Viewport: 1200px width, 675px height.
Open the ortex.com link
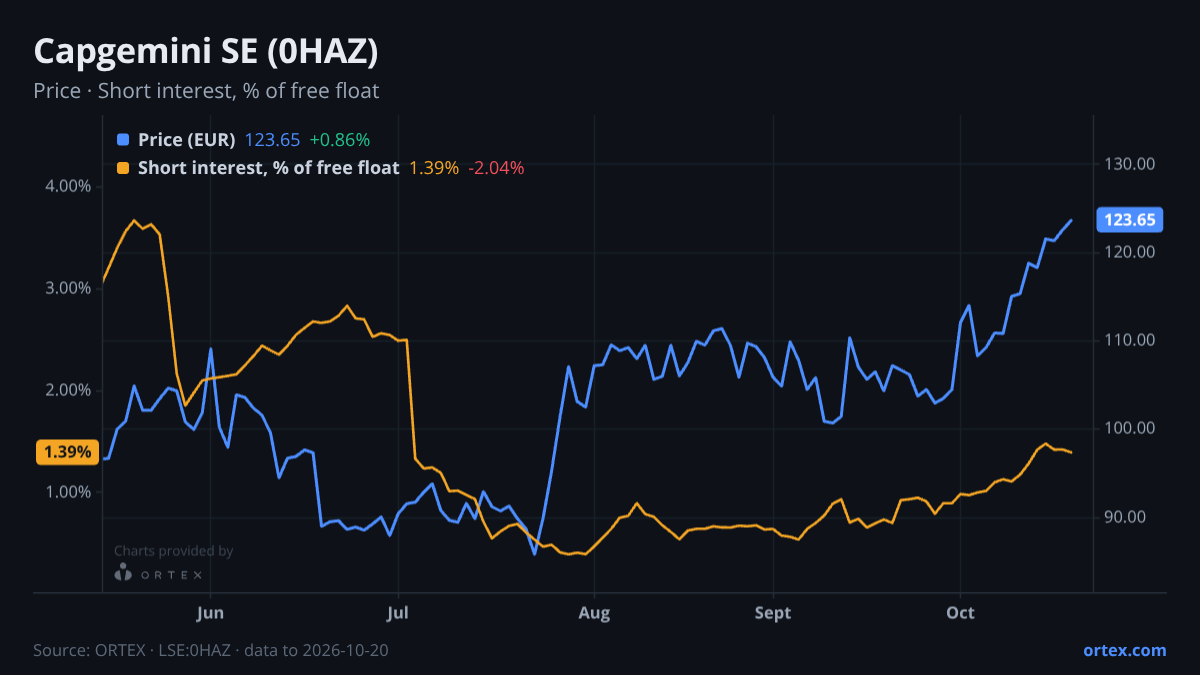[x=1124, y=650]
